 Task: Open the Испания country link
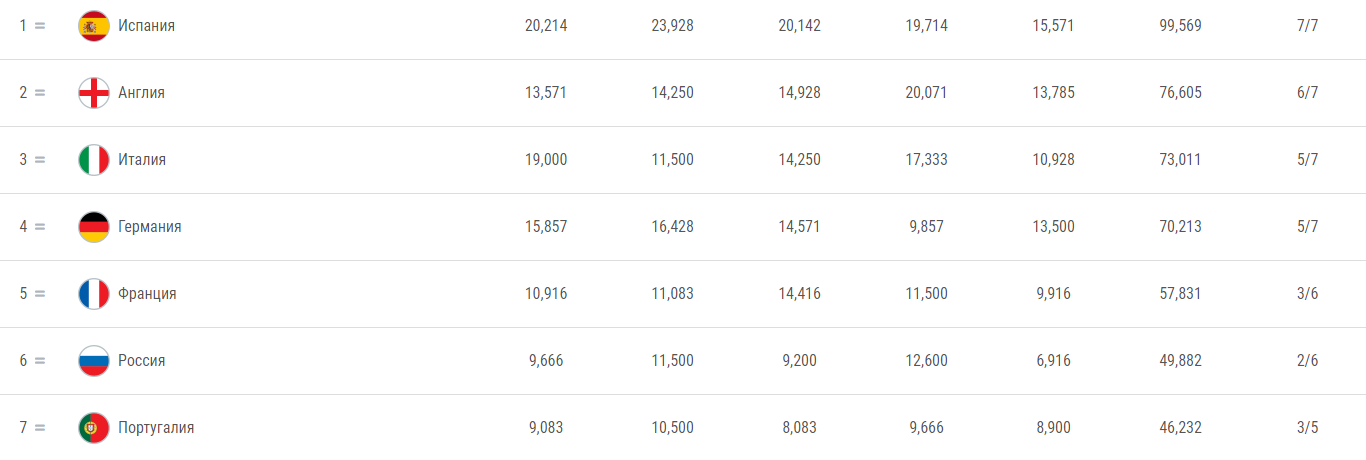[146, 26]
